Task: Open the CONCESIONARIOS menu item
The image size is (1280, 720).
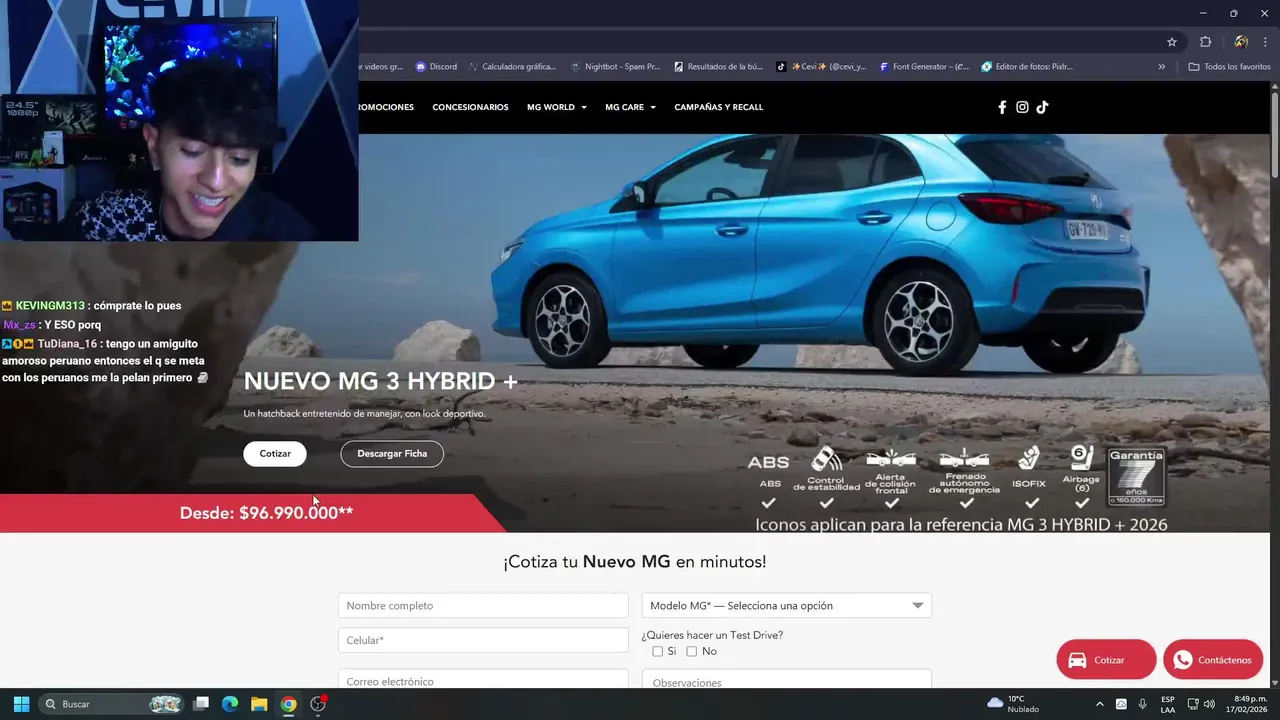Action: click(x=470, y=107)
